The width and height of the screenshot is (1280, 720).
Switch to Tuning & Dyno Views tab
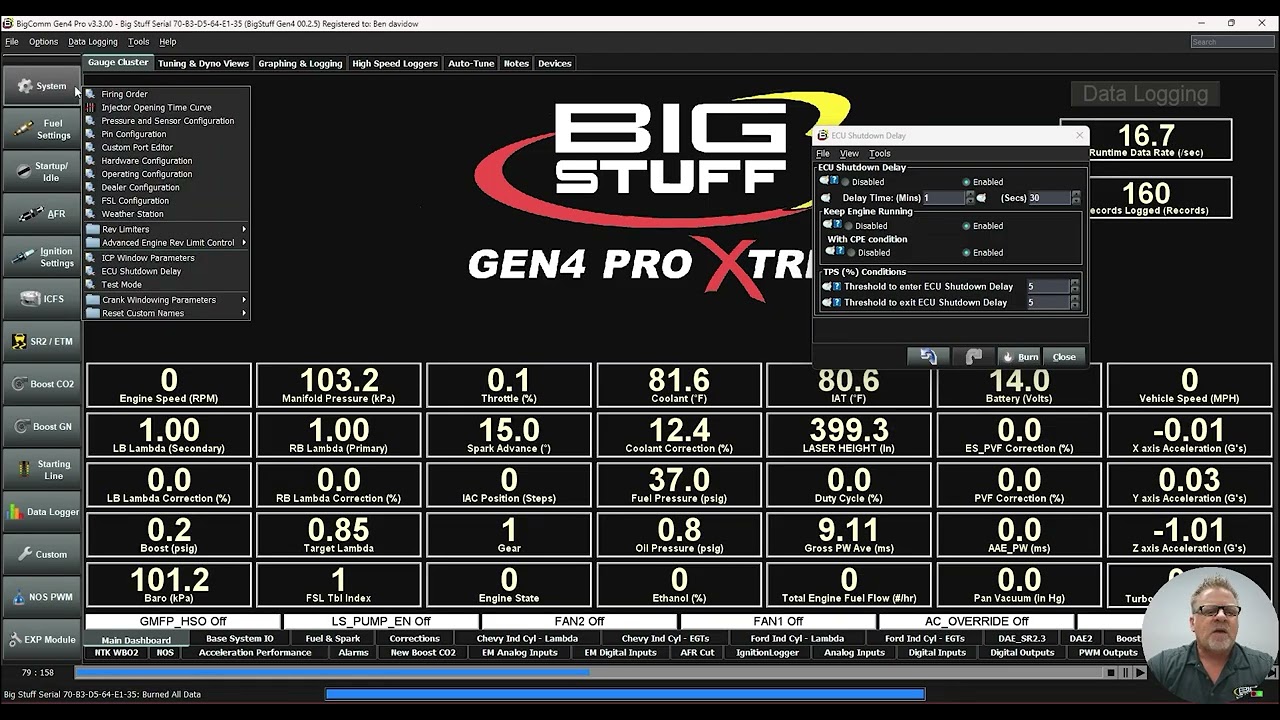pos(203,63)
